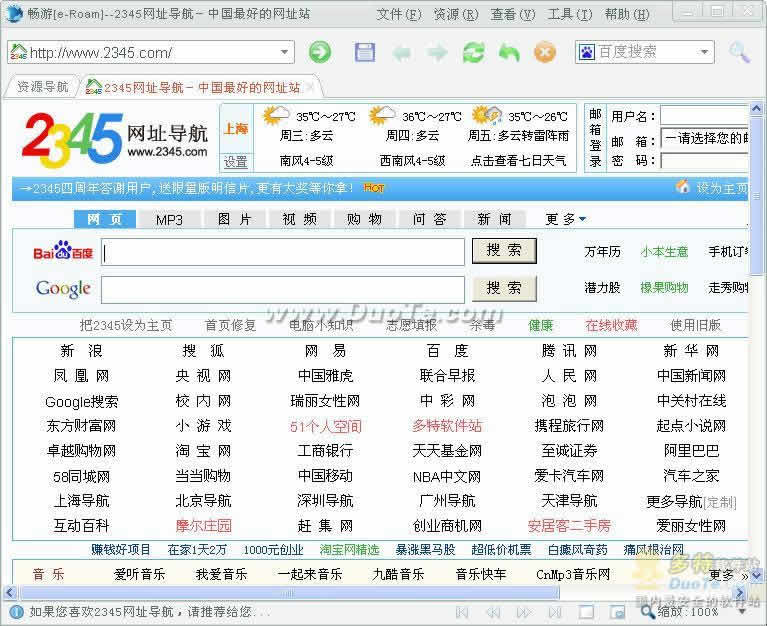
Task: Open the 新浪 link
Action: point(81,351)
